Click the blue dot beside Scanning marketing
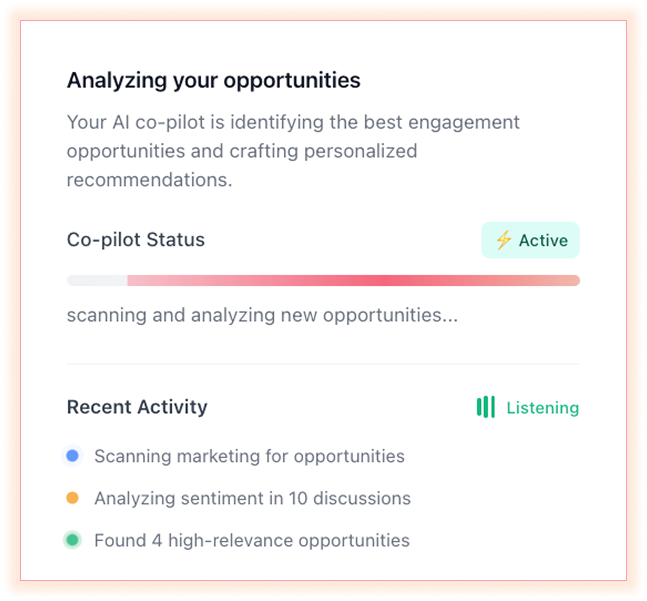Viewport: 647px width, 601px height. [72, 456]
